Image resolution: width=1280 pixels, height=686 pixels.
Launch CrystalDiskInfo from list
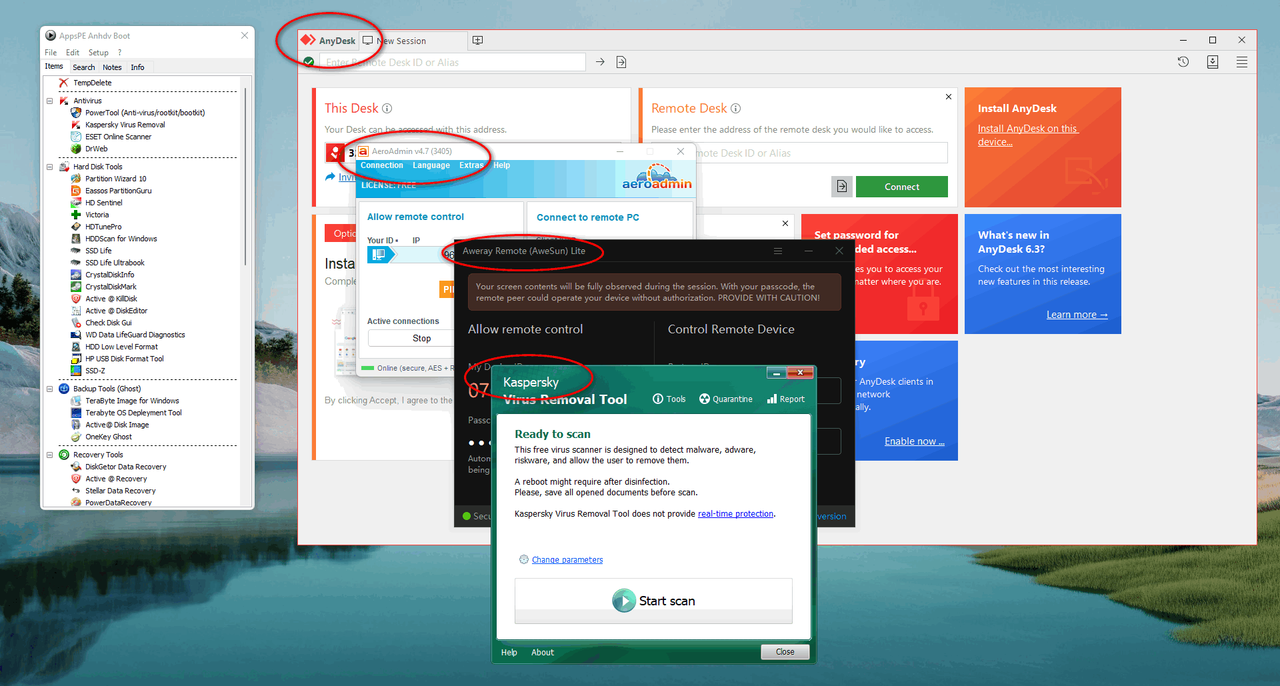click(x=110, y=275)
